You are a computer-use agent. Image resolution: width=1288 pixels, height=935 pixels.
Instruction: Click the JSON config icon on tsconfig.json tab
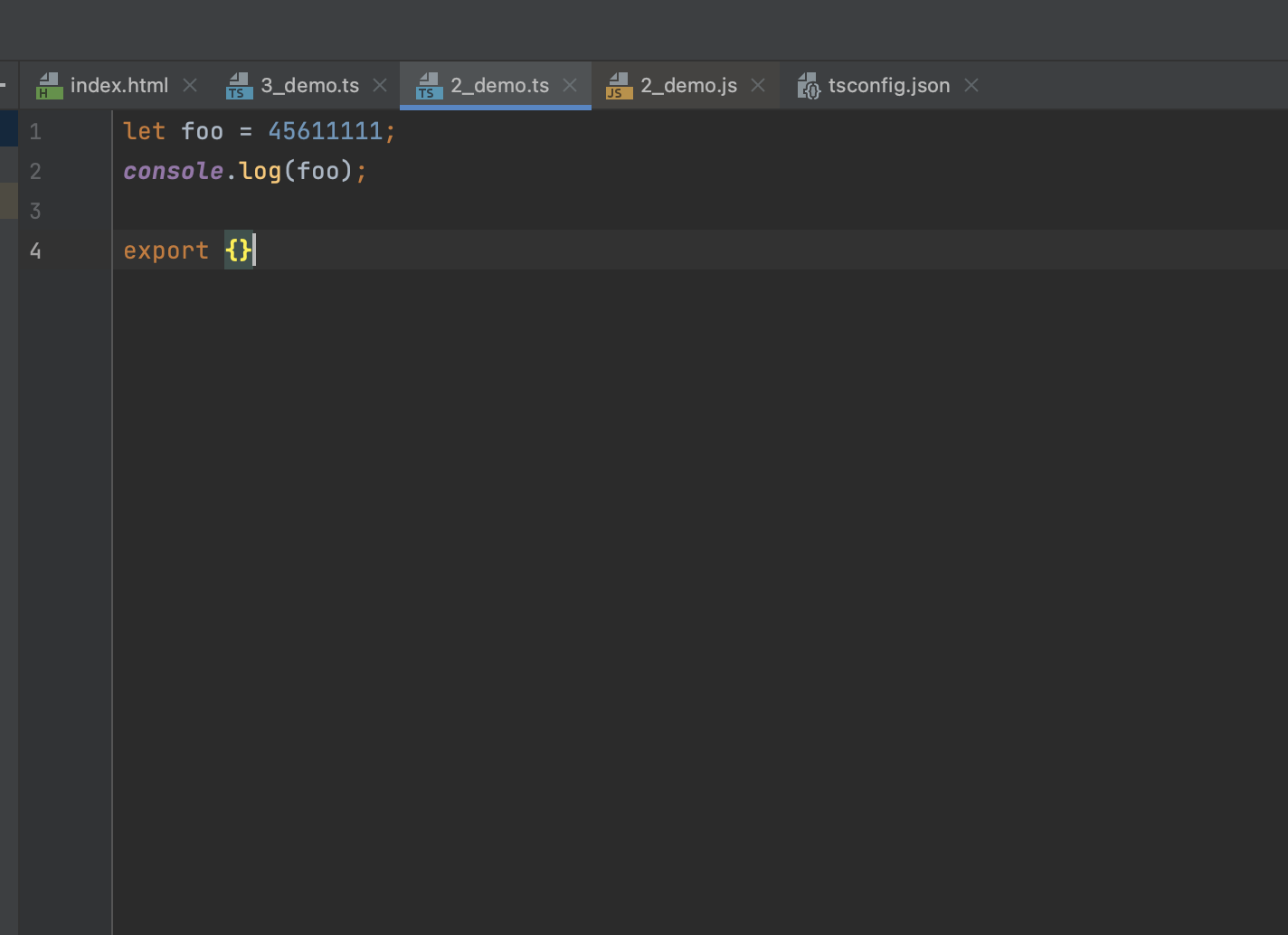pos(808,86)
